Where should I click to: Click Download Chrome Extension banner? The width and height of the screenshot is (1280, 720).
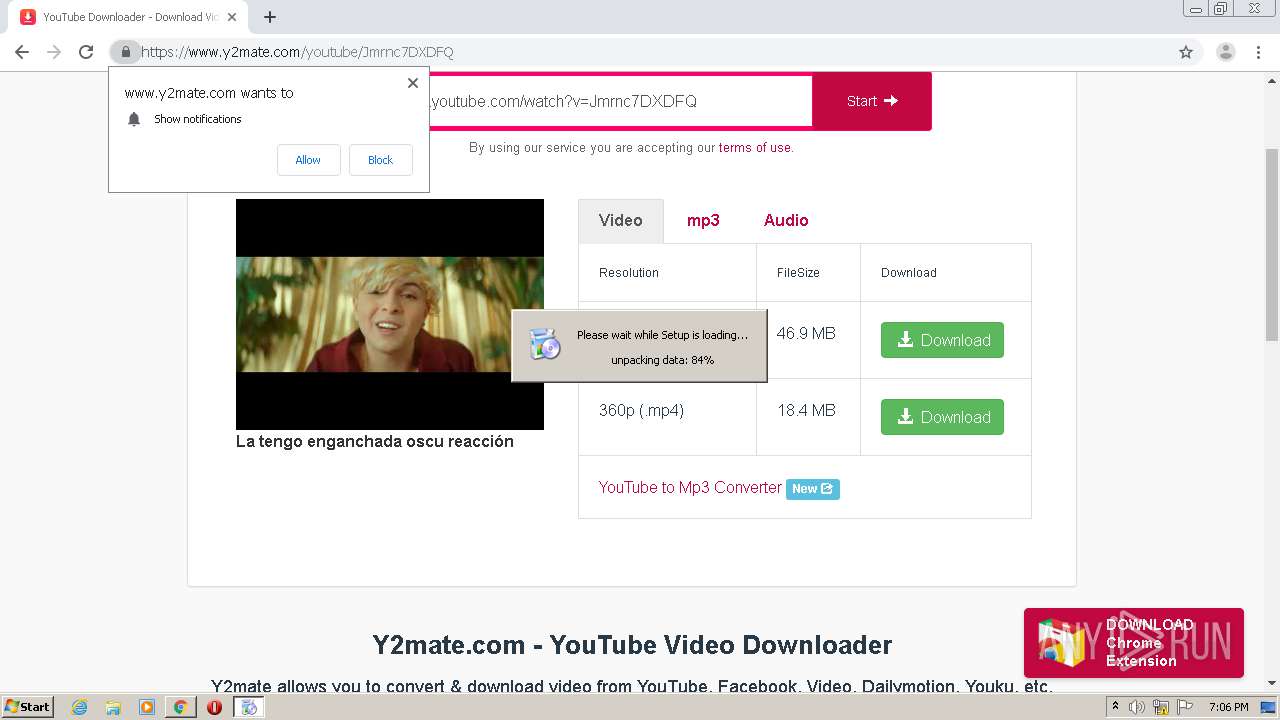point(1134,643)
